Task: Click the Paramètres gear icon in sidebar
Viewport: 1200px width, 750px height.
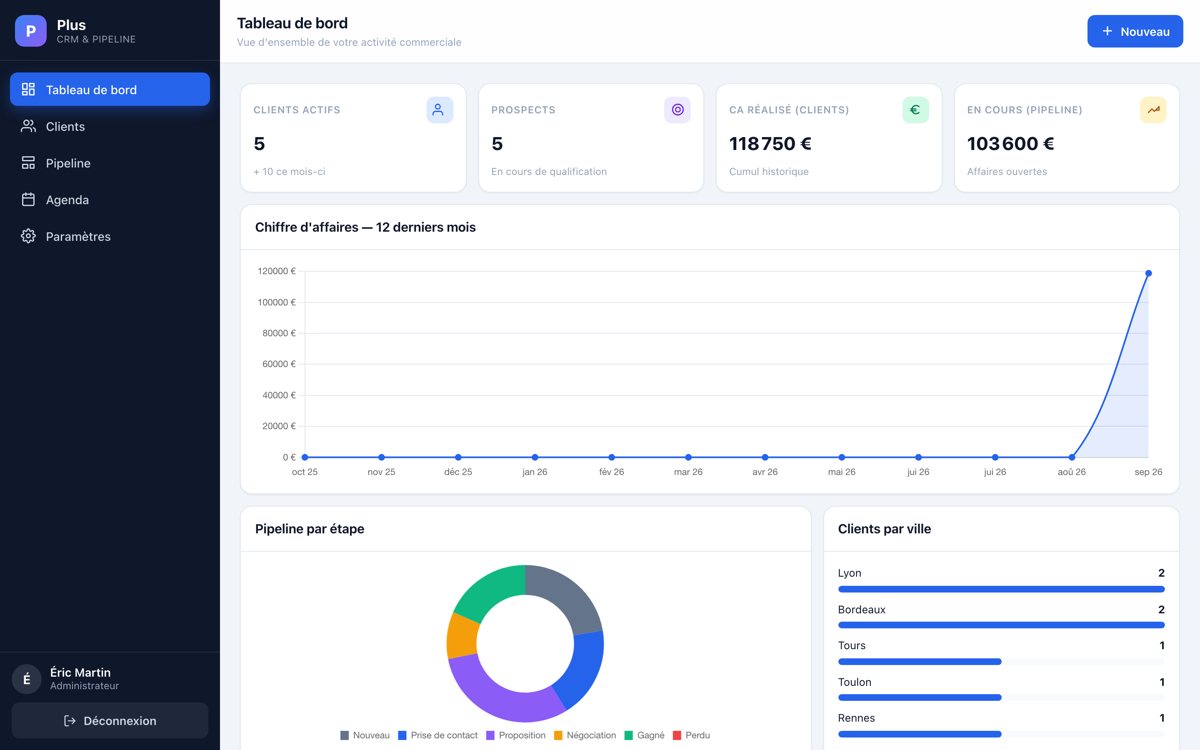Action: click(28, 236)
